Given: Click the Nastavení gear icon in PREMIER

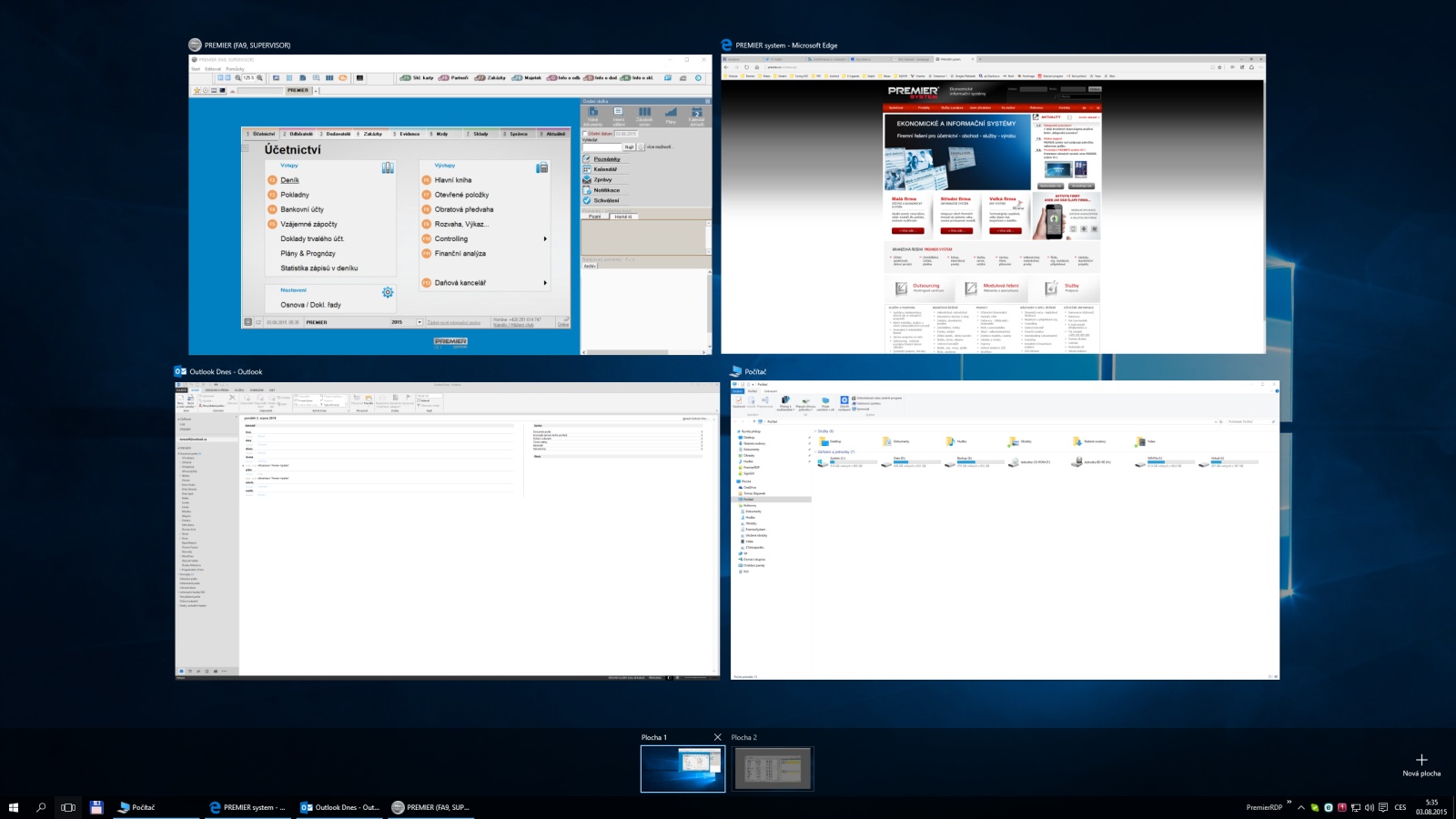Looking at the screenshot, I should click(388, 292).
